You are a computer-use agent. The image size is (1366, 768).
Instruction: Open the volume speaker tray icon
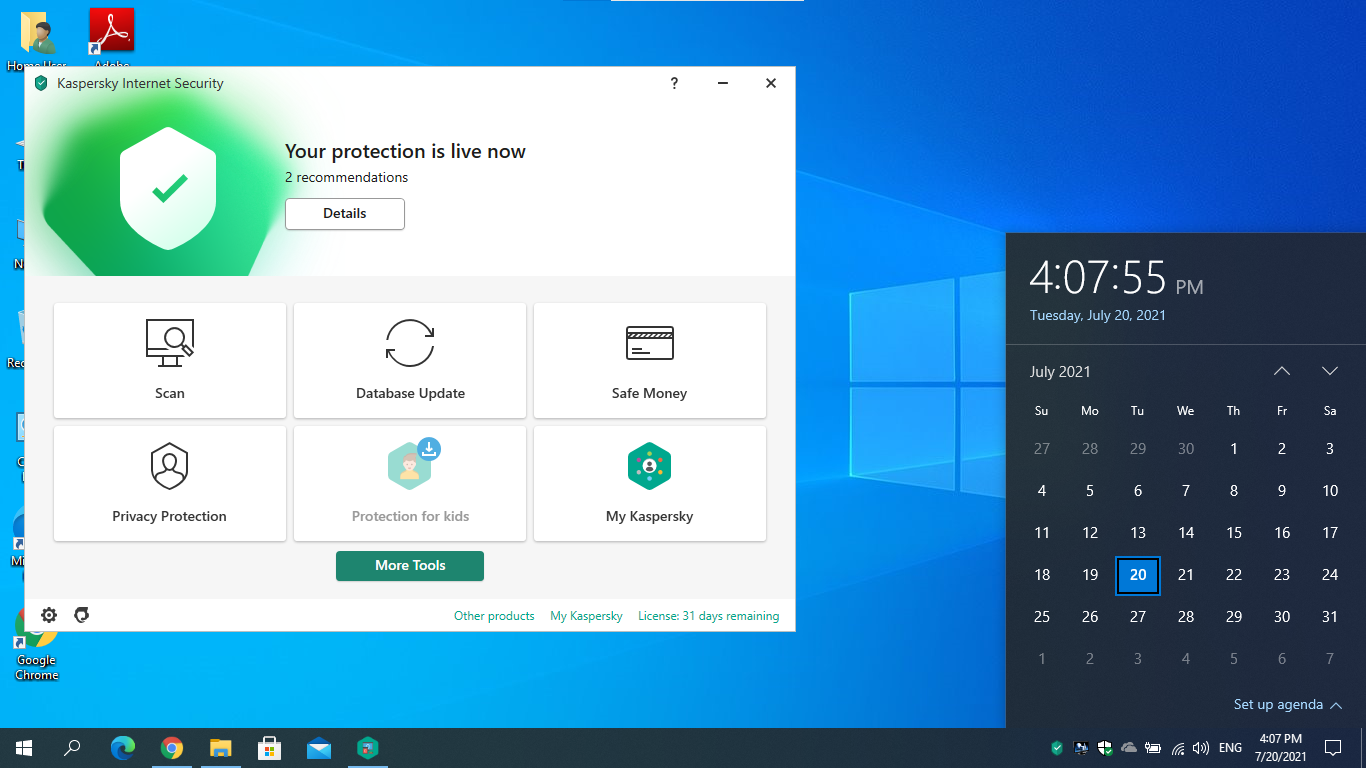(1201, 748)
